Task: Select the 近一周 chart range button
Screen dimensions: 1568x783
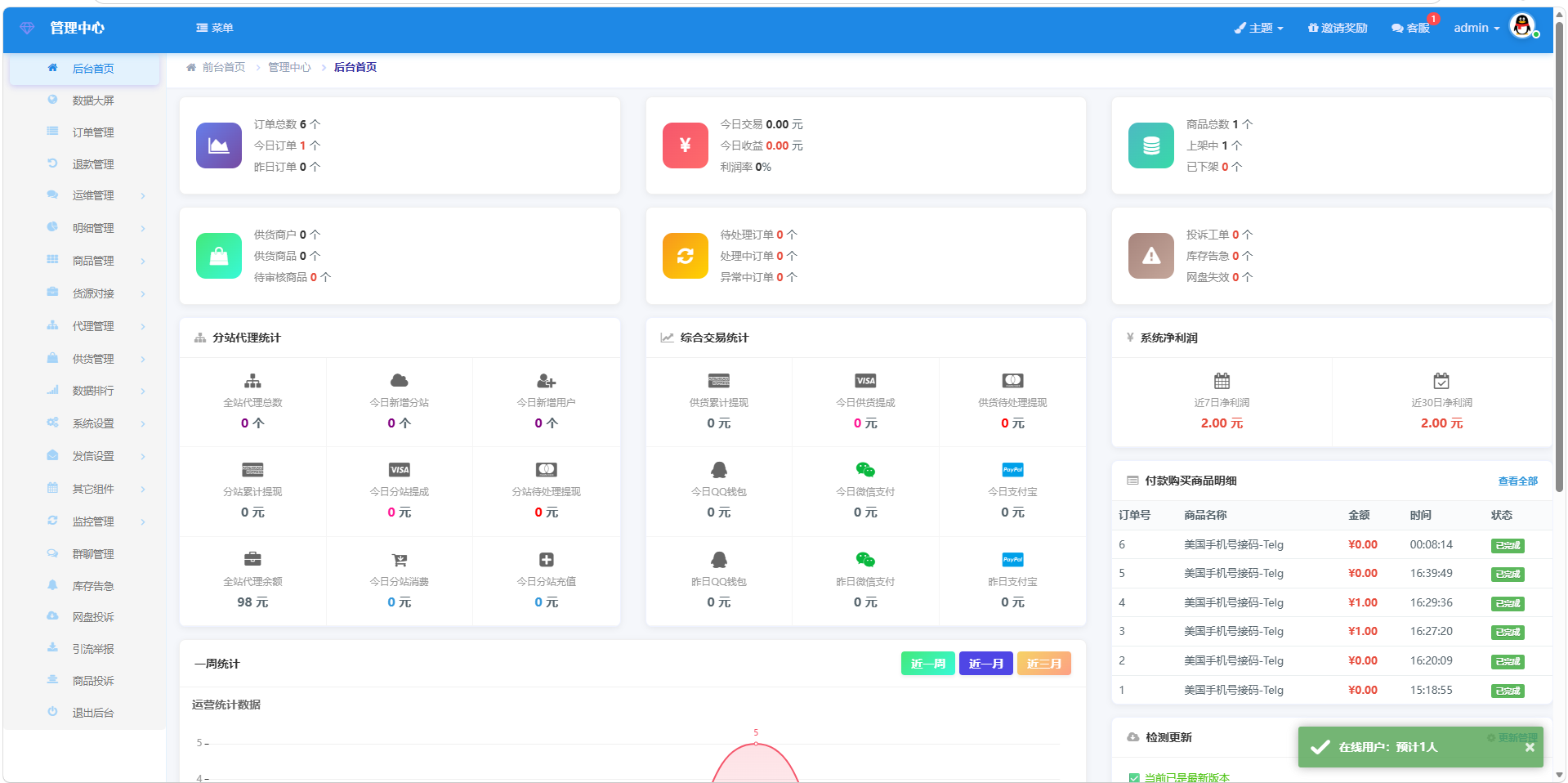Action: (927, 664)
